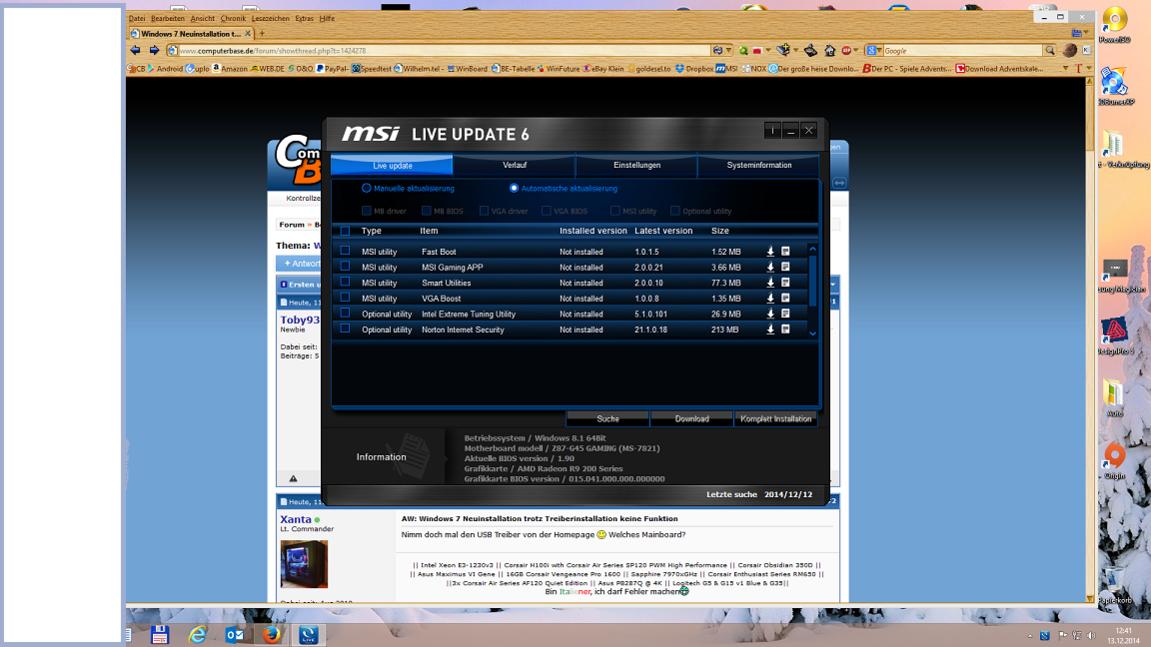
Task: Download the Fast Boot utility via its arrow icon
Action: [770, 251]
